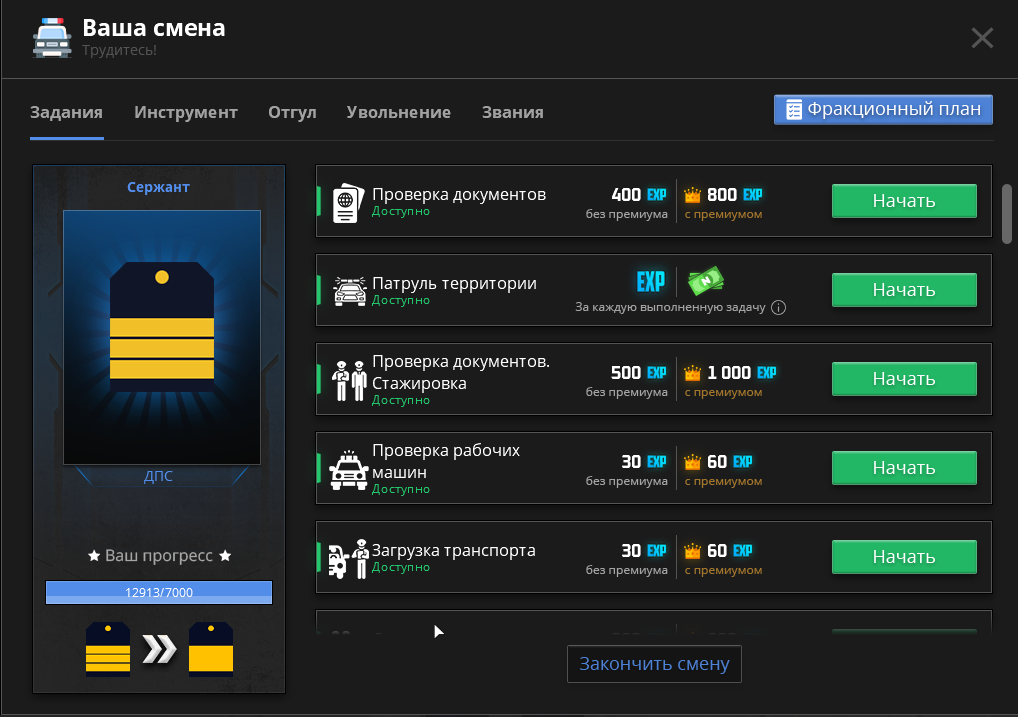The image size is (1018, 717).
Task: Start the Проверка рабочих машин task
Action: (x=904, y=468)
